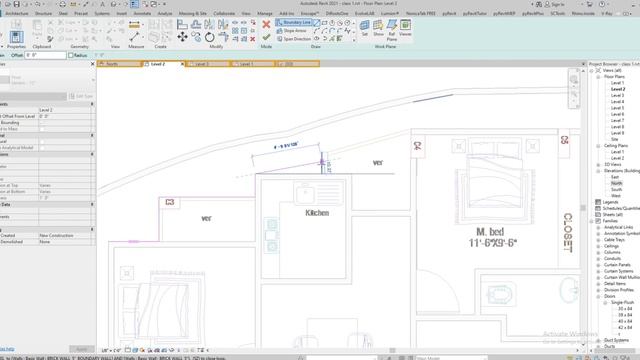Expand the 3D Views tree node

click(598, 164)
